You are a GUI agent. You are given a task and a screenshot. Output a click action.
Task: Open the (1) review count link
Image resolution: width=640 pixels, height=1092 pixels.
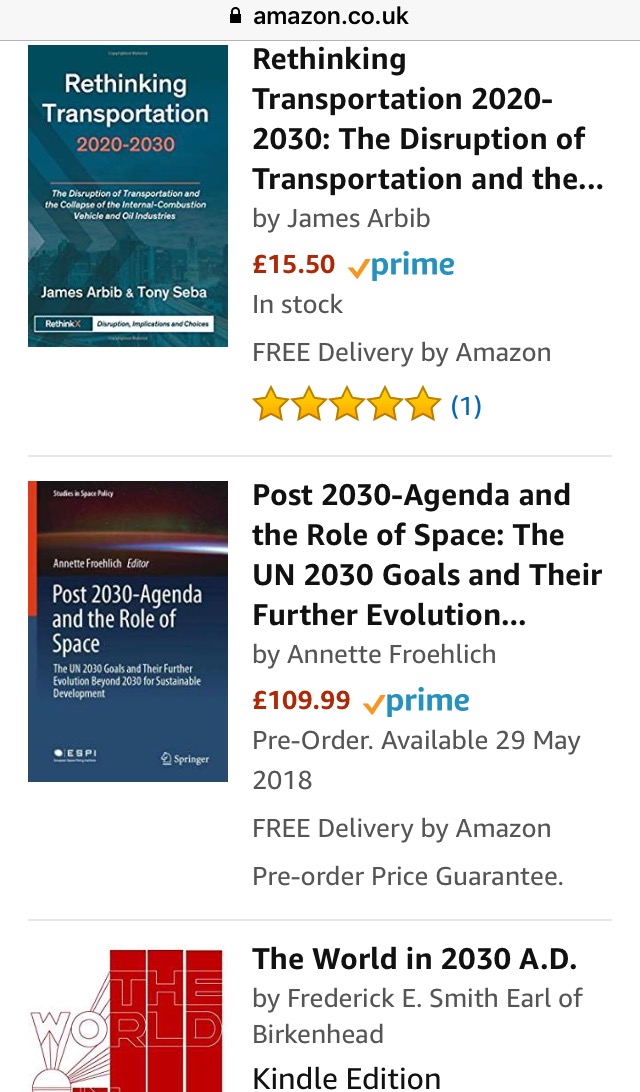466,405
